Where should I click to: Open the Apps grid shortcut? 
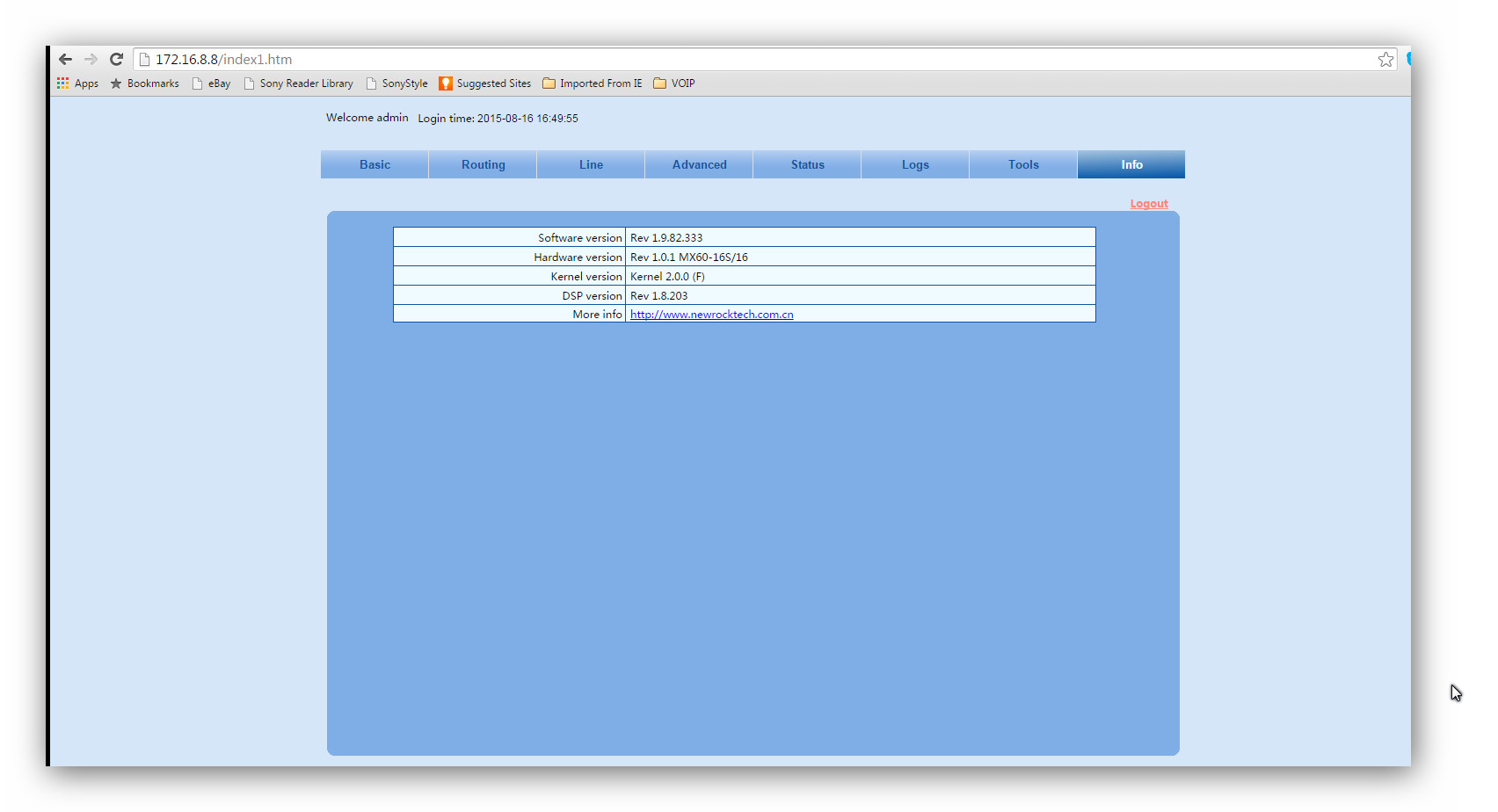tap(77, 83)
